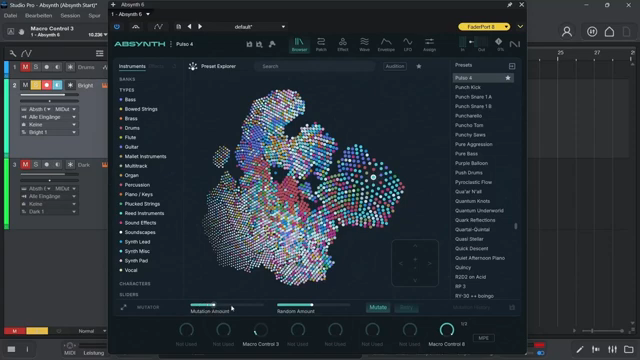Expand the CHARACTERS section
Image resolution: width=640 pixels, height=360 pixels.
pyautogui.click(x=135, y=284)
